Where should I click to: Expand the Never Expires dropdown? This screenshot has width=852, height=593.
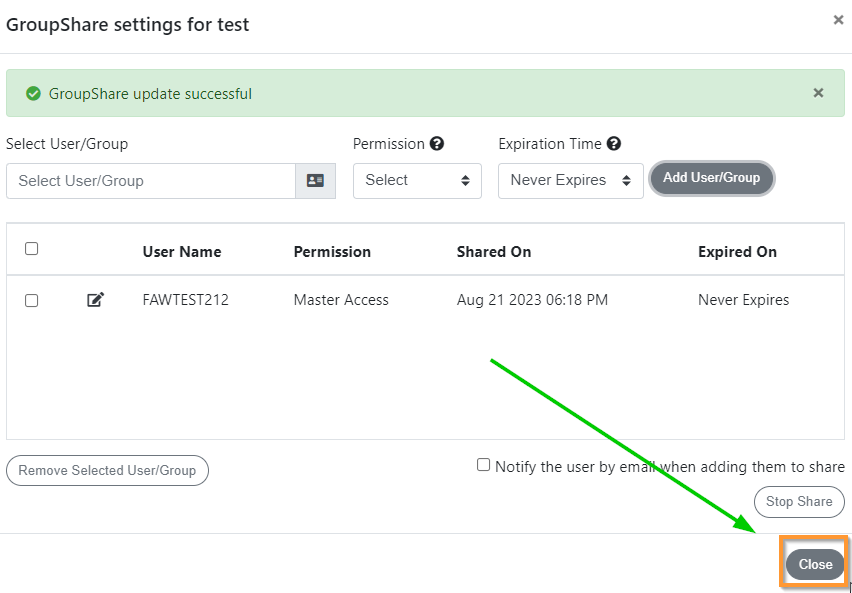571,180
